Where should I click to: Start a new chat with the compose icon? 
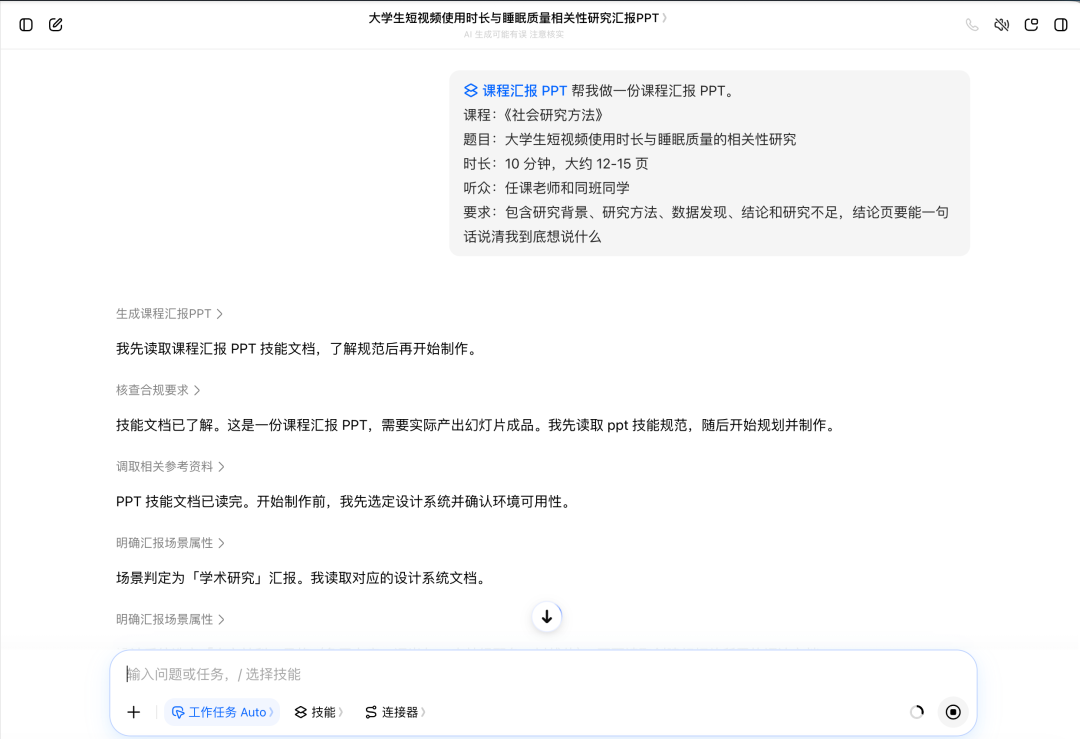(x=56, y=25)
